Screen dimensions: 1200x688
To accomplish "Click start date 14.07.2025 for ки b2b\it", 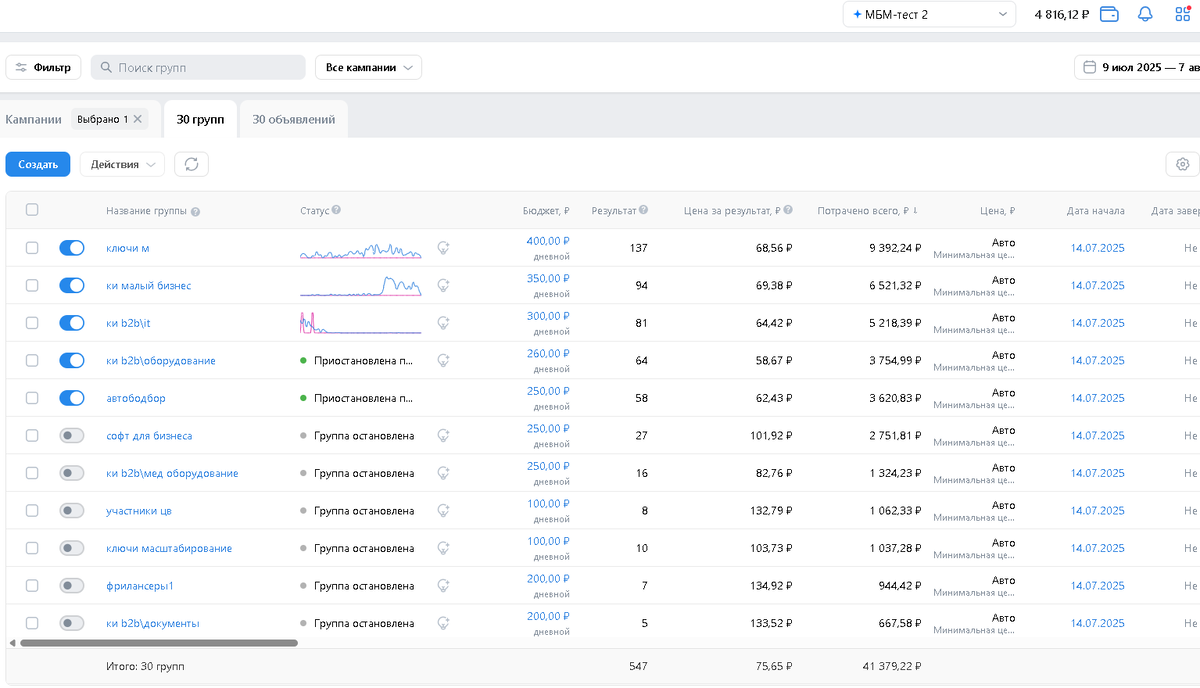I will pyautogui.click(x=1097, y=323).
